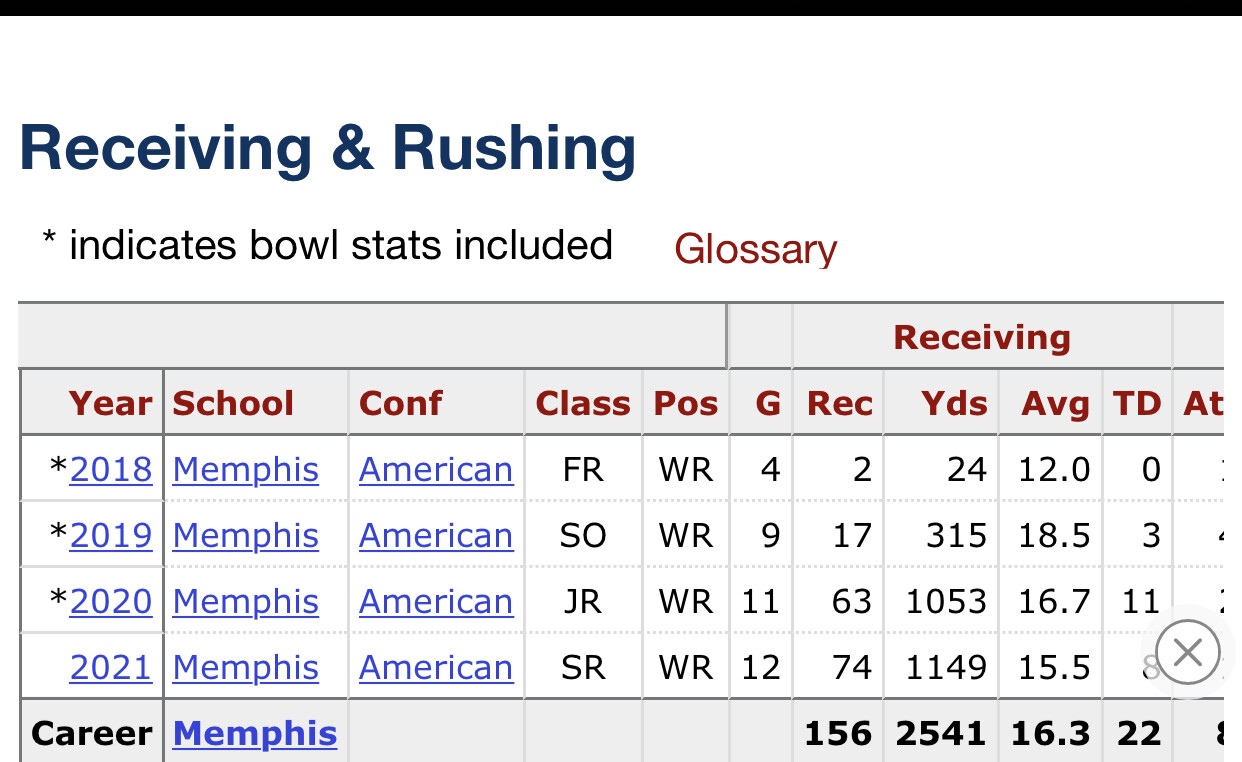Sort table by Class column header
Screen dimensions: 1242x762
pos(583,403)
